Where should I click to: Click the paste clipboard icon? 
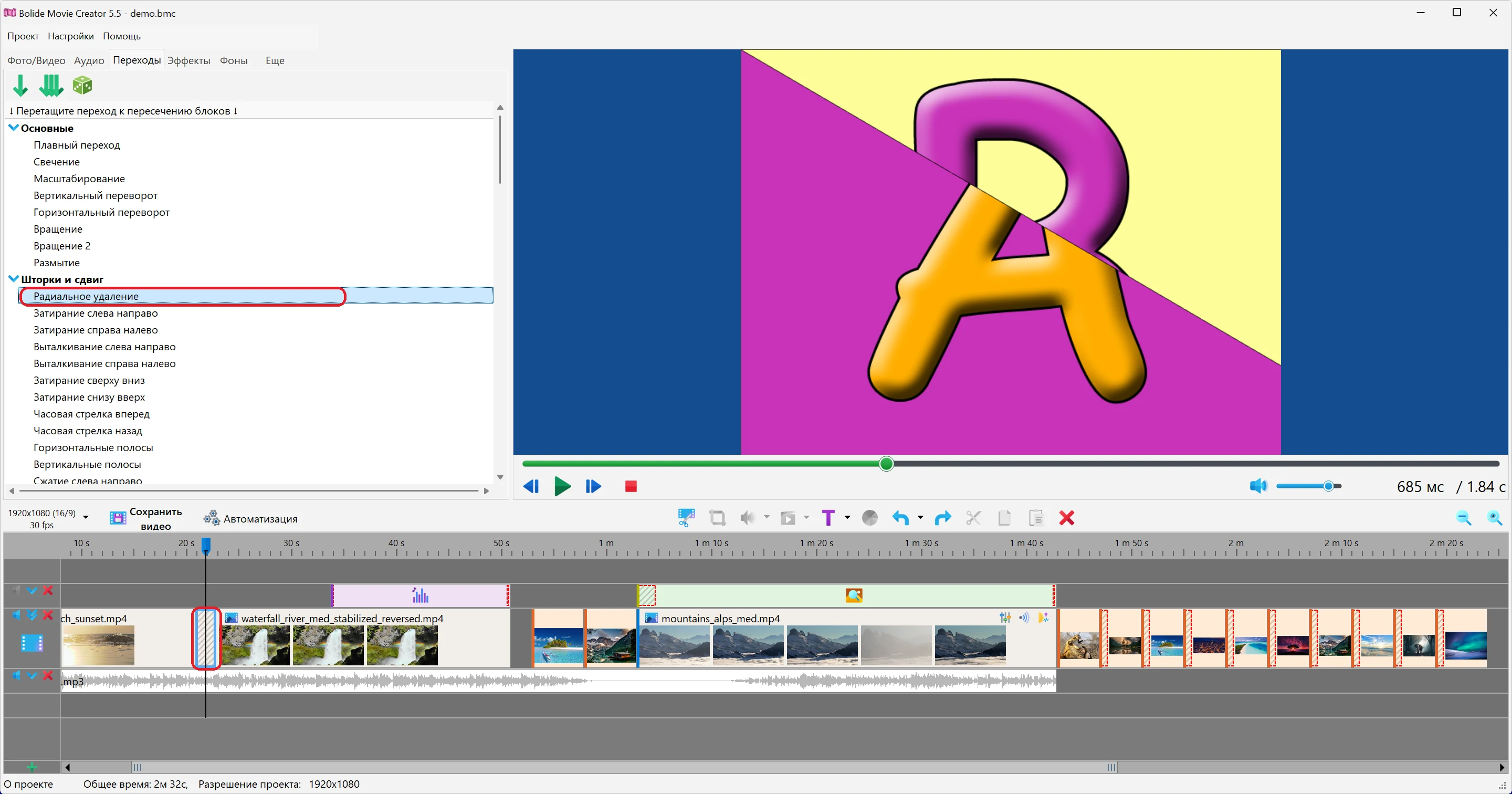[1036, 517]
